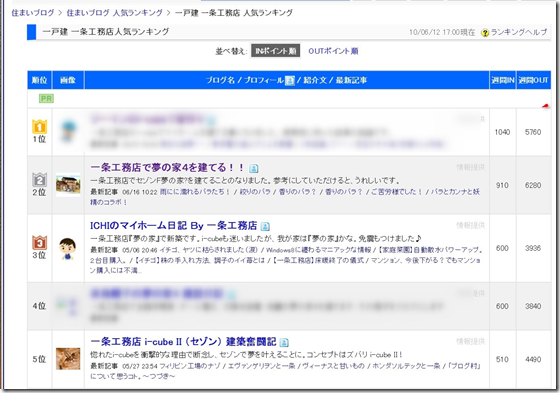Sort by OUTポイント順
The image size is (560, 393).
click(333, 51)
